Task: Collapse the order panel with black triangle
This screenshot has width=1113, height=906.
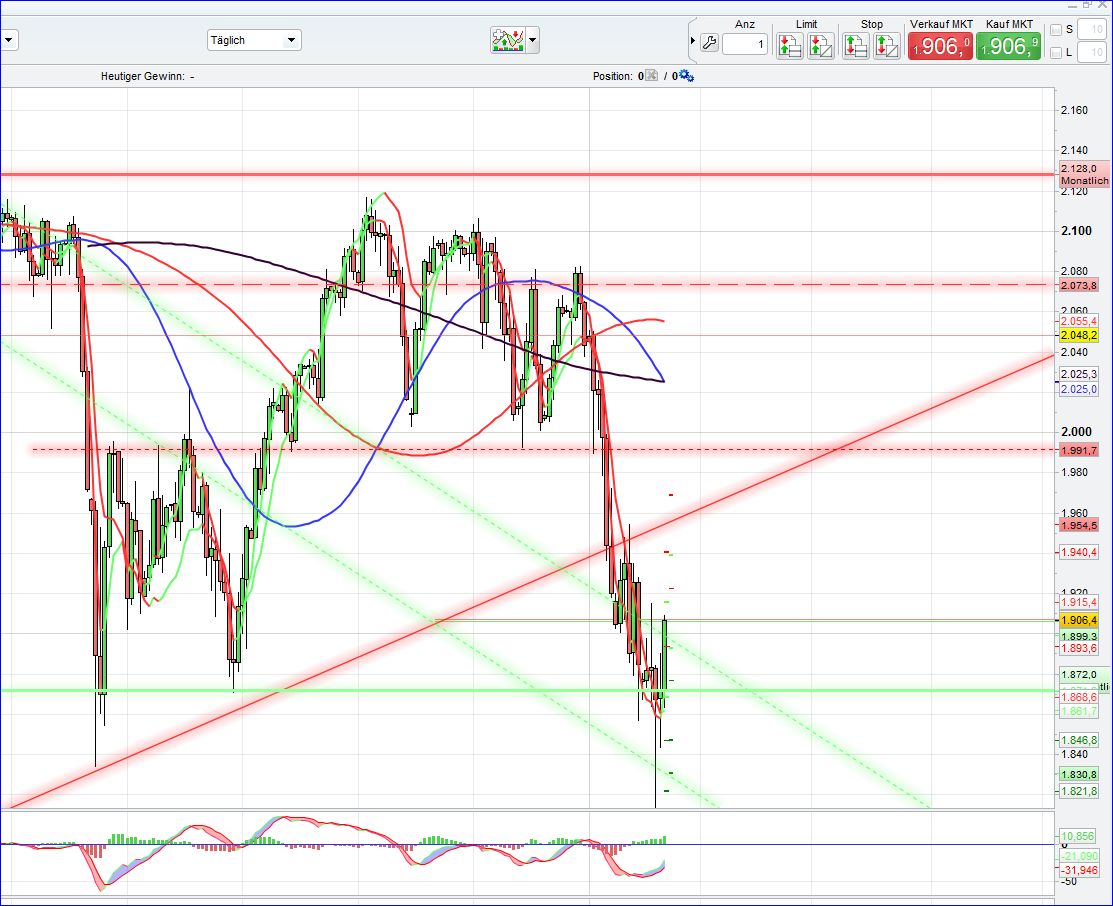Action: point(693,41)
